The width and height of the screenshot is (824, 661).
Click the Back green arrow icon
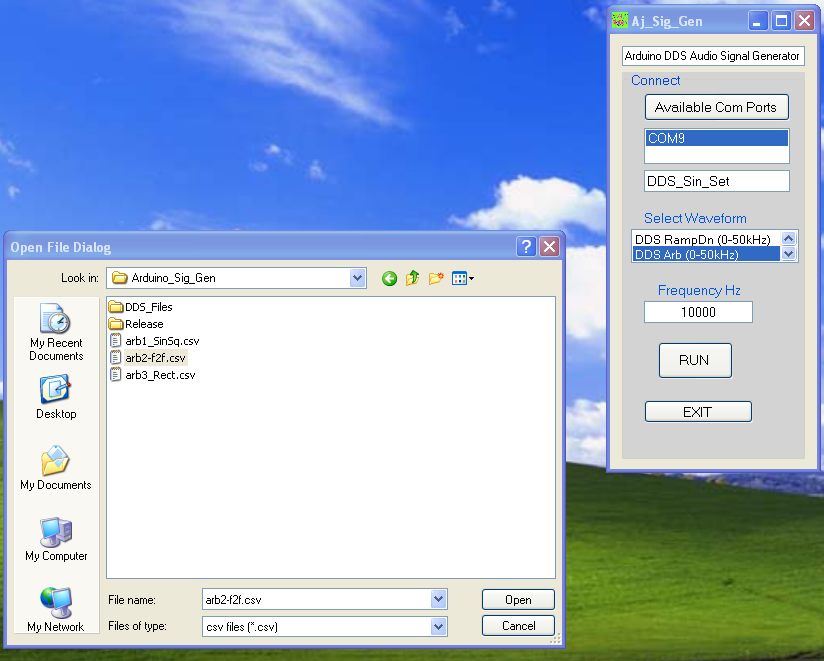[390, 278]
